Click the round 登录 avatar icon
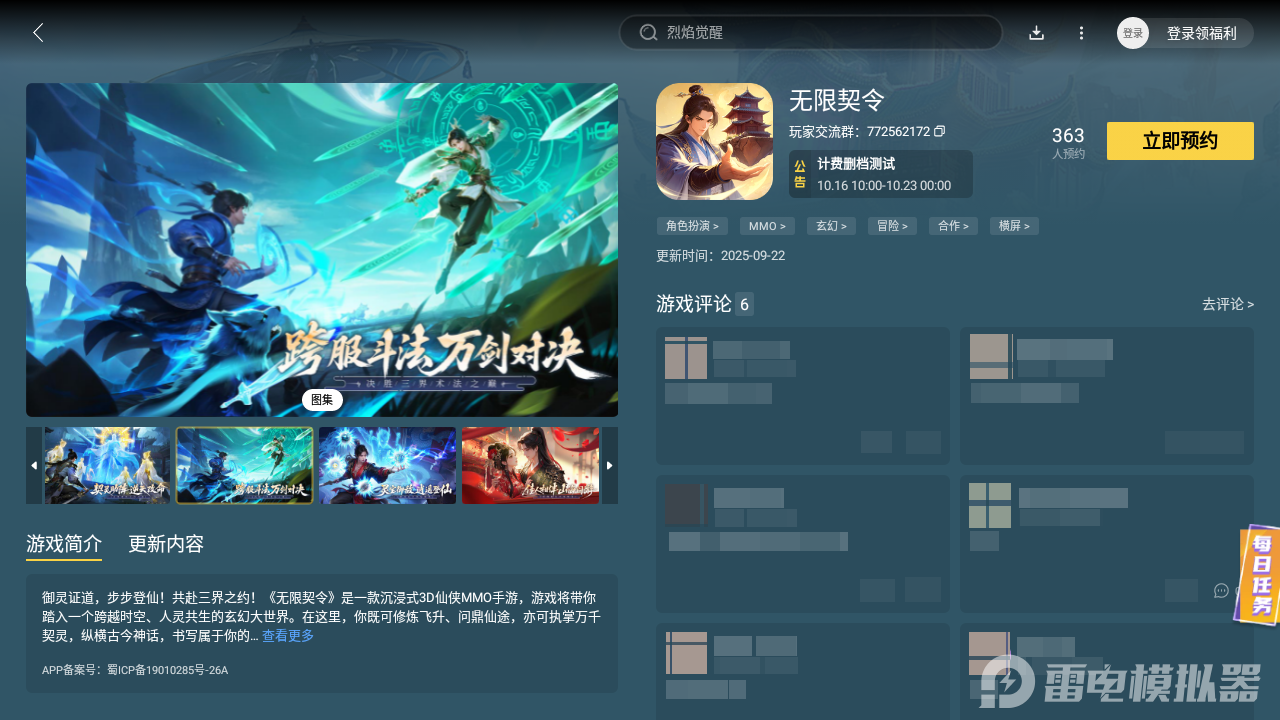Viewport: 1280px width, 720px height. coord(1133,33)
